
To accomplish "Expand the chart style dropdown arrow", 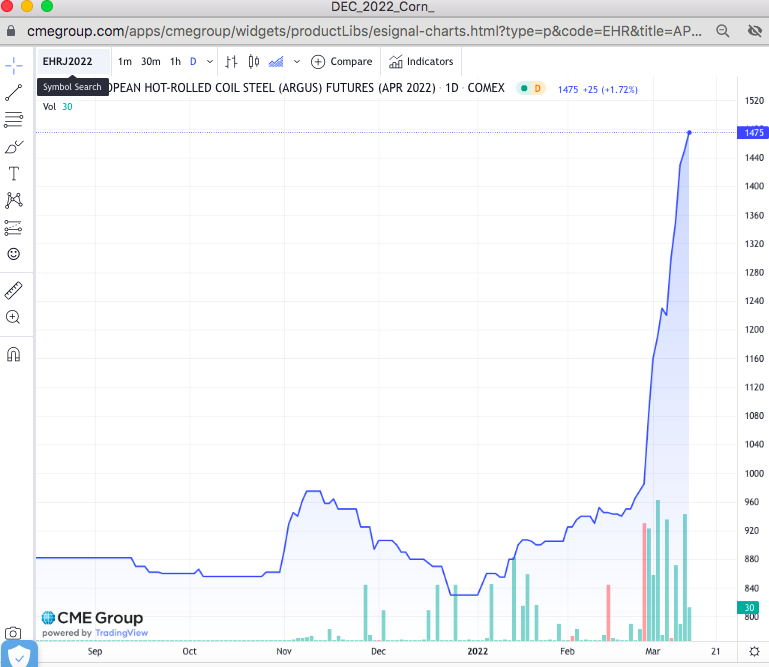I will (x=296, y=62).
